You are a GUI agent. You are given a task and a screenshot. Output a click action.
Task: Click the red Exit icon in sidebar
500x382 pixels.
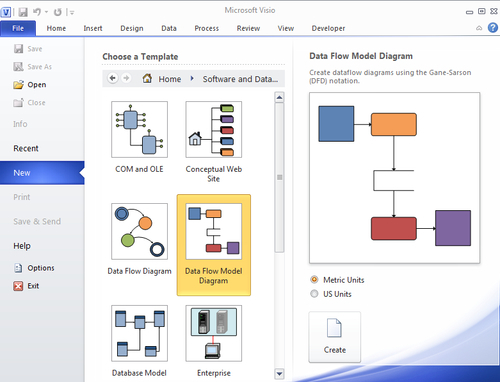click(18, 286)
